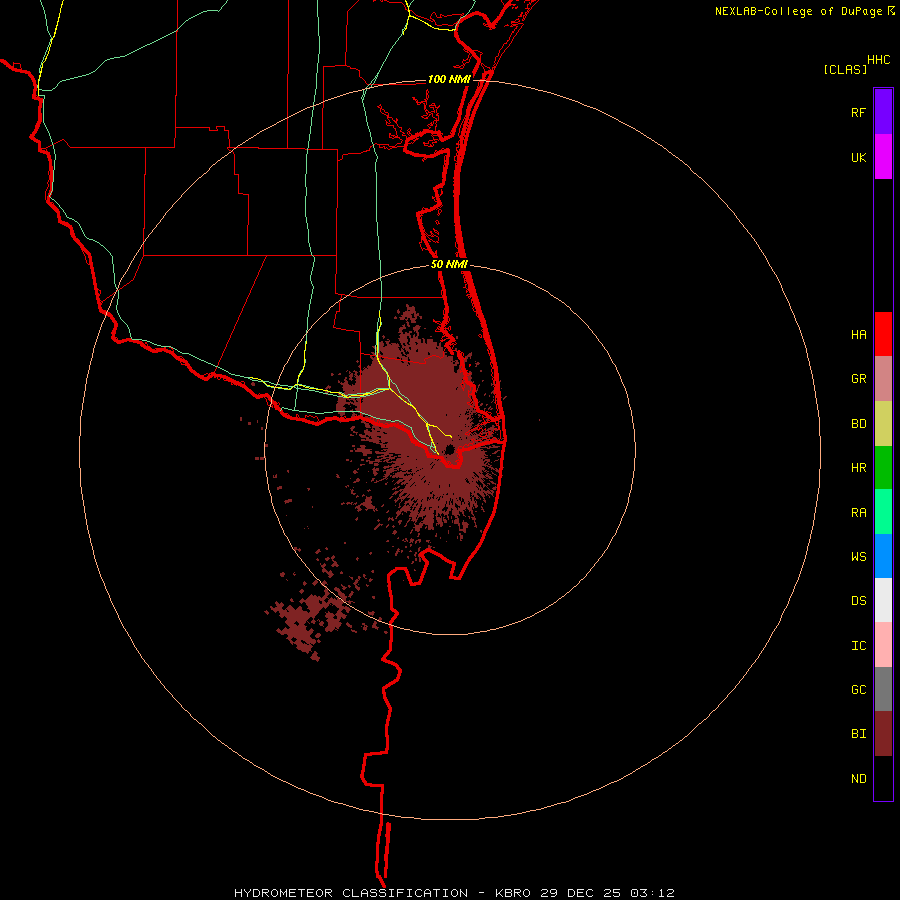Click the HA label in the legend
900x900 pixels.
tap(858, 335)
